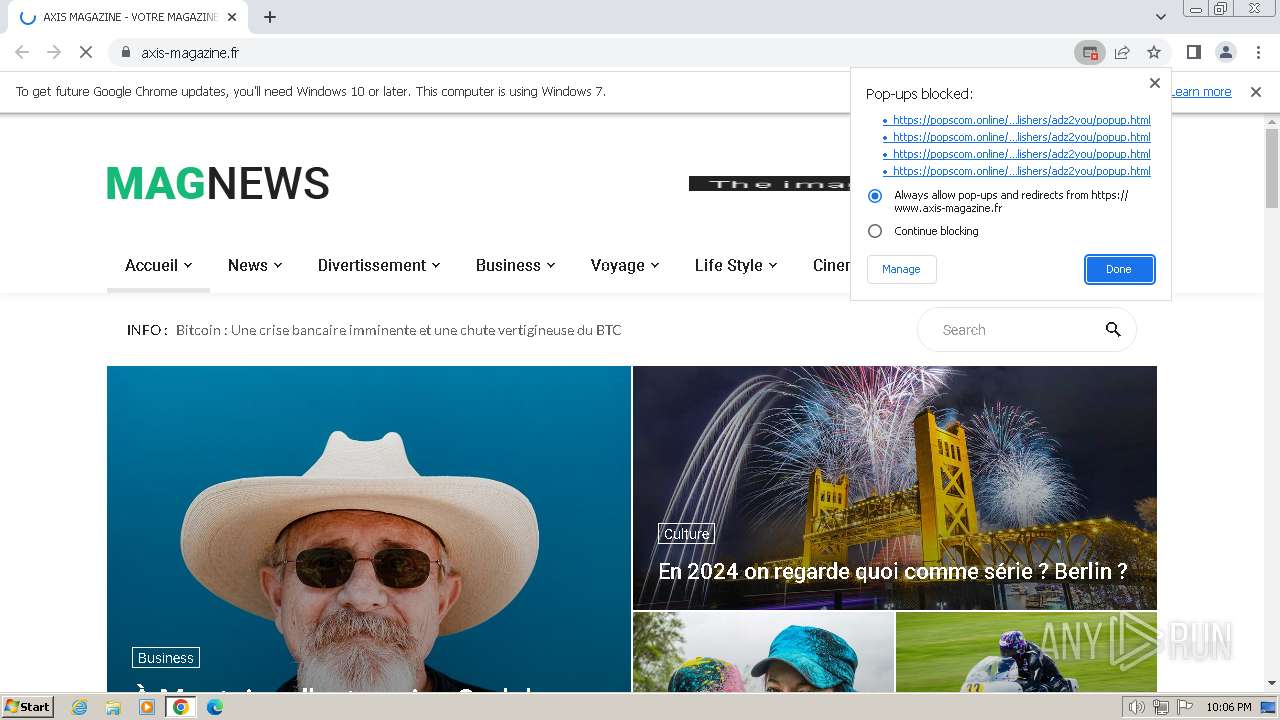
Task: Open the first blocked pop-up link
Action: tap(1021, 120)
